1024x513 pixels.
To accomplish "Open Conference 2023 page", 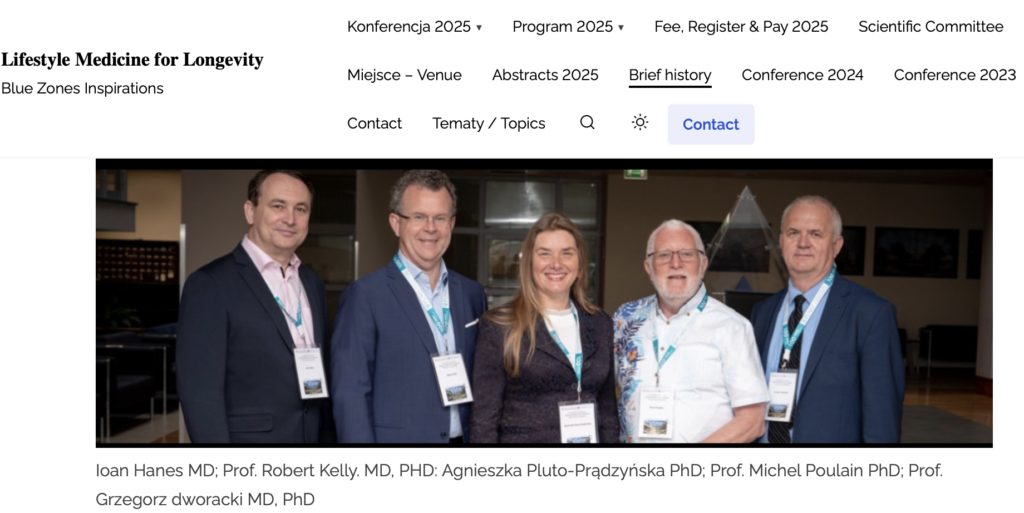I will tap(955, 75).
